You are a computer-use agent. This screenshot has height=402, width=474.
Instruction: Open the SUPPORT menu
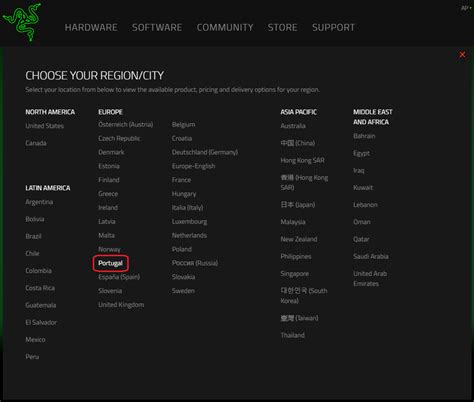[333, 27]
